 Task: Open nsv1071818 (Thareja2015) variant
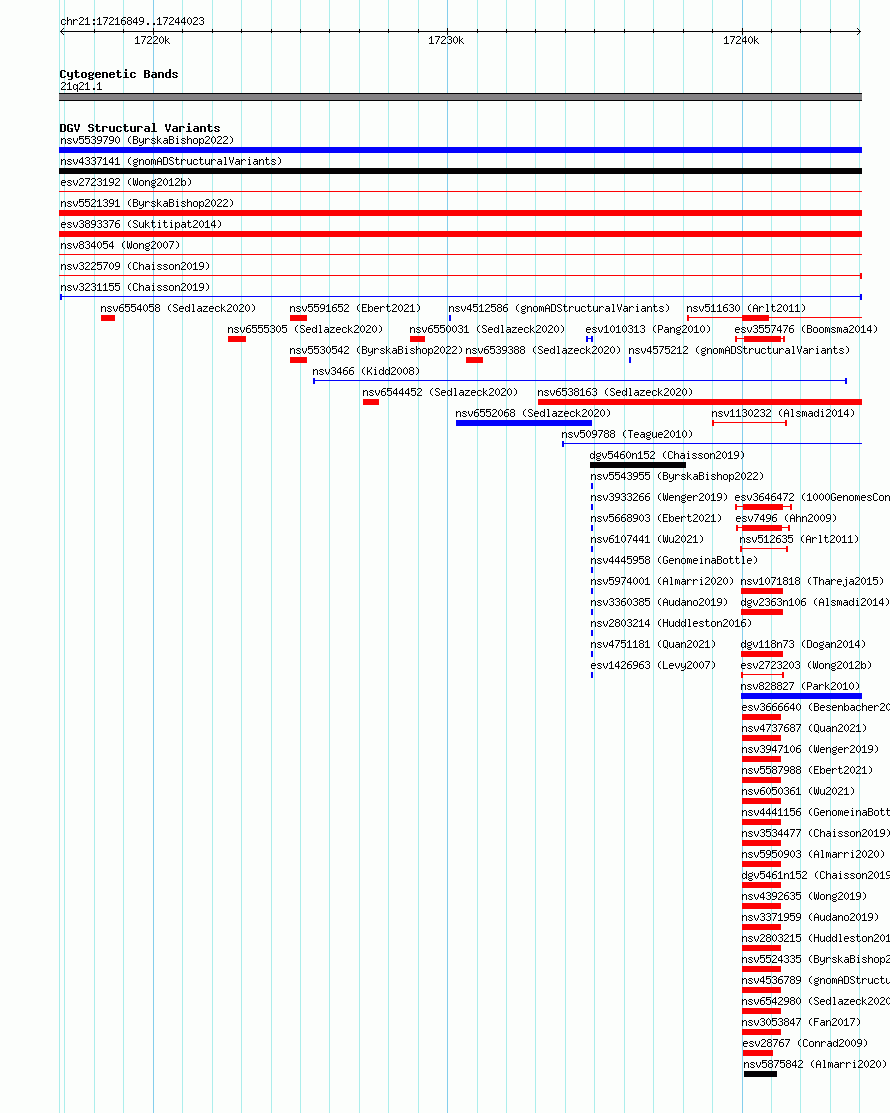(813, 581)
